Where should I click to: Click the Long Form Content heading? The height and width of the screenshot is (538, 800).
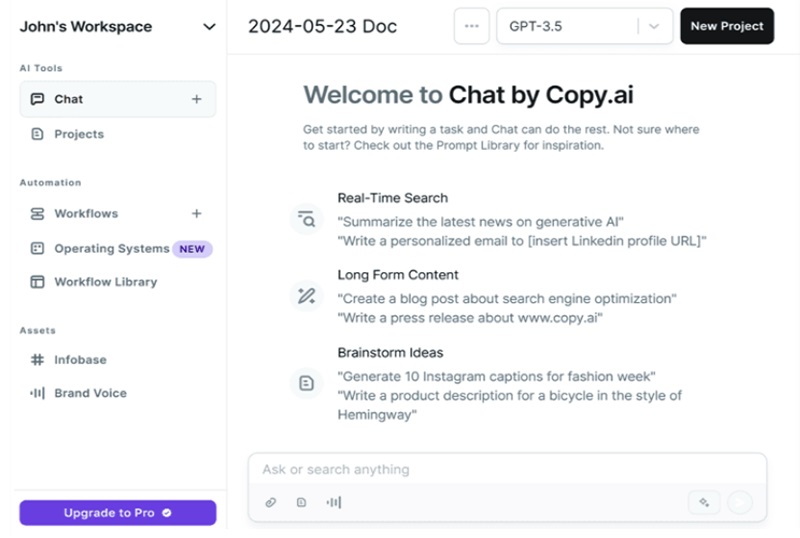[x=398, y=275]
